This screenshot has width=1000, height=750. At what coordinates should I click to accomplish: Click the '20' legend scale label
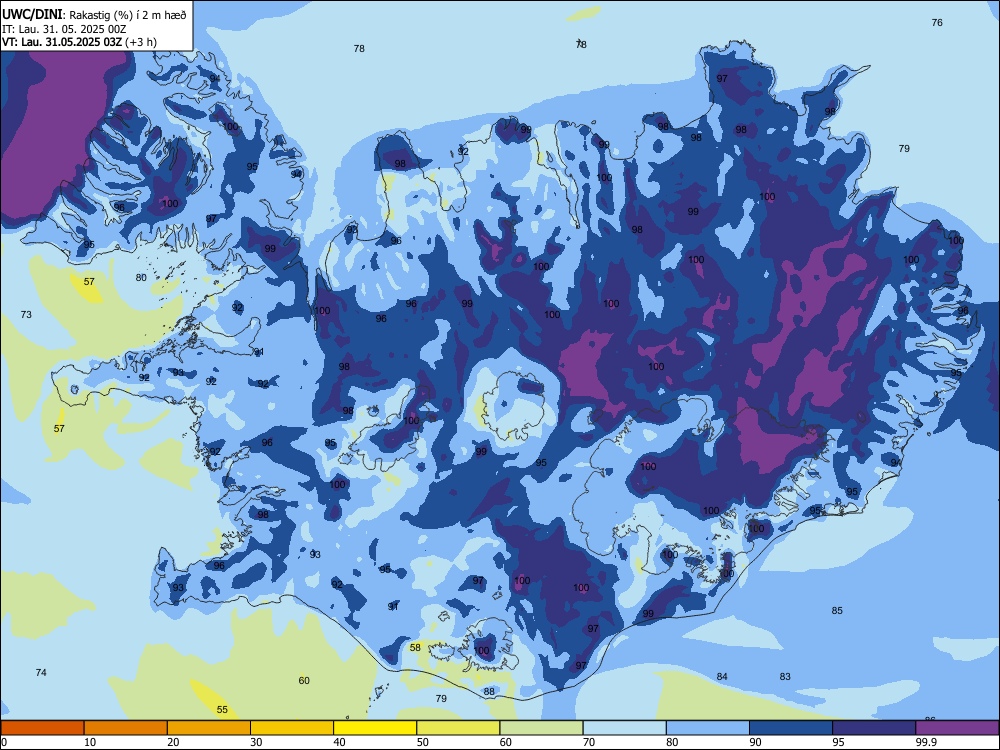tap(173, 742)
